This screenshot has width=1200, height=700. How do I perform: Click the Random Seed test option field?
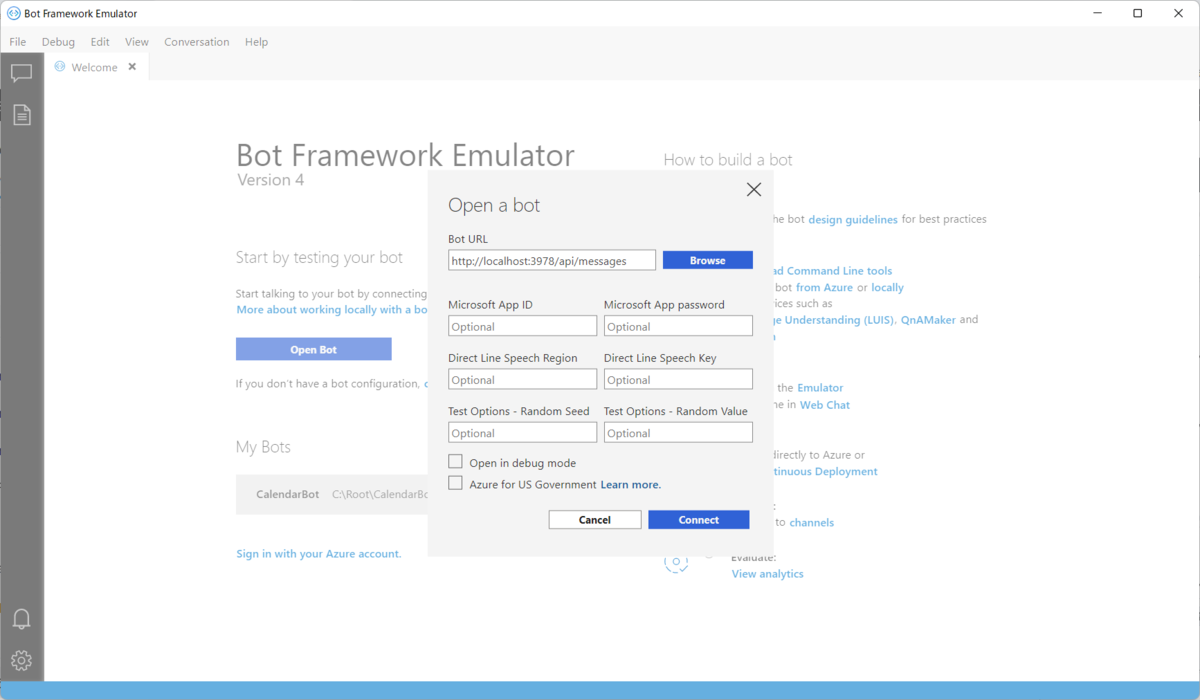click(x=522, y=432)
